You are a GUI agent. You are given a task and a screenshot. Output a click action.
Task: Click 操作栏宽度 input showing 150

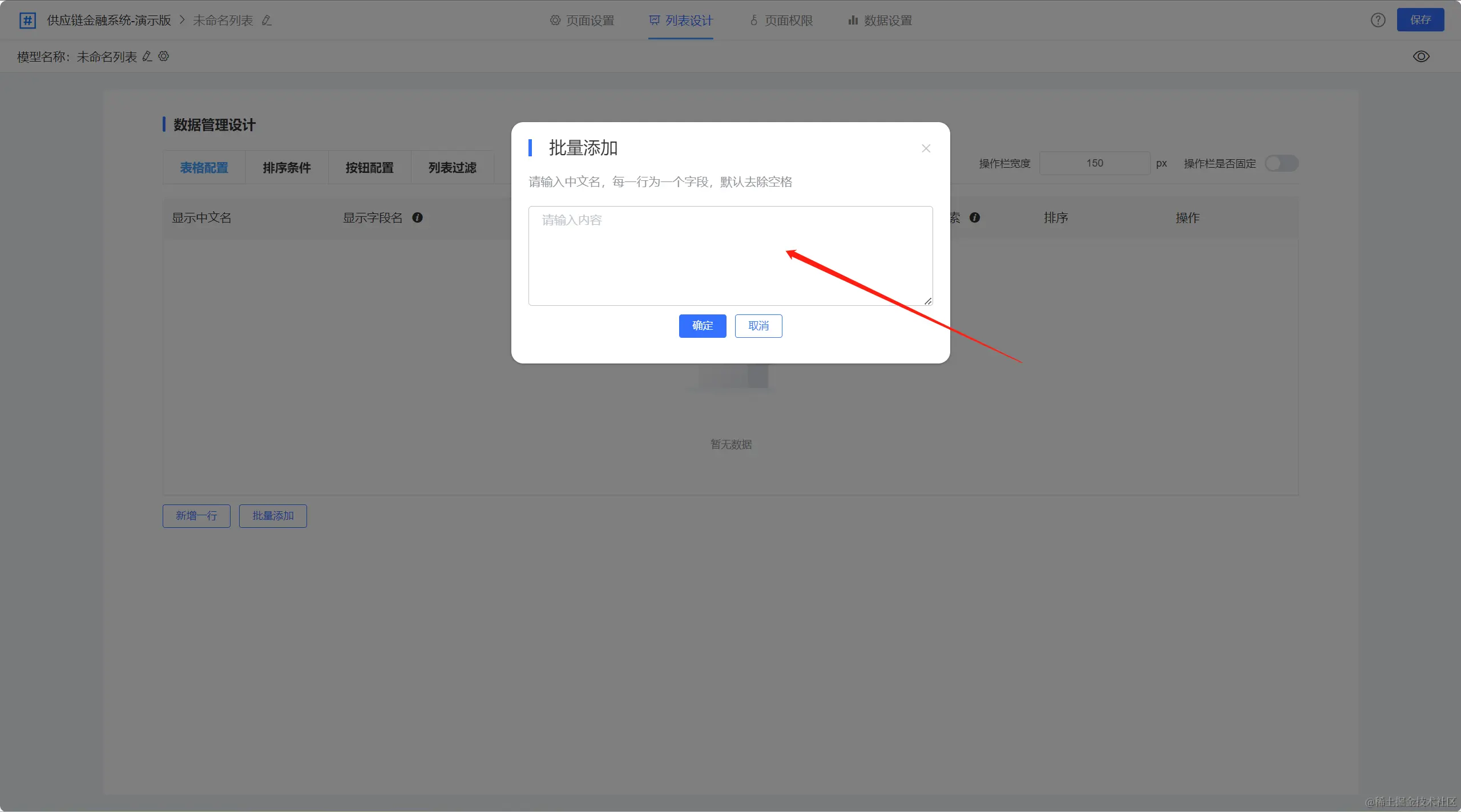pos(1094,163)
